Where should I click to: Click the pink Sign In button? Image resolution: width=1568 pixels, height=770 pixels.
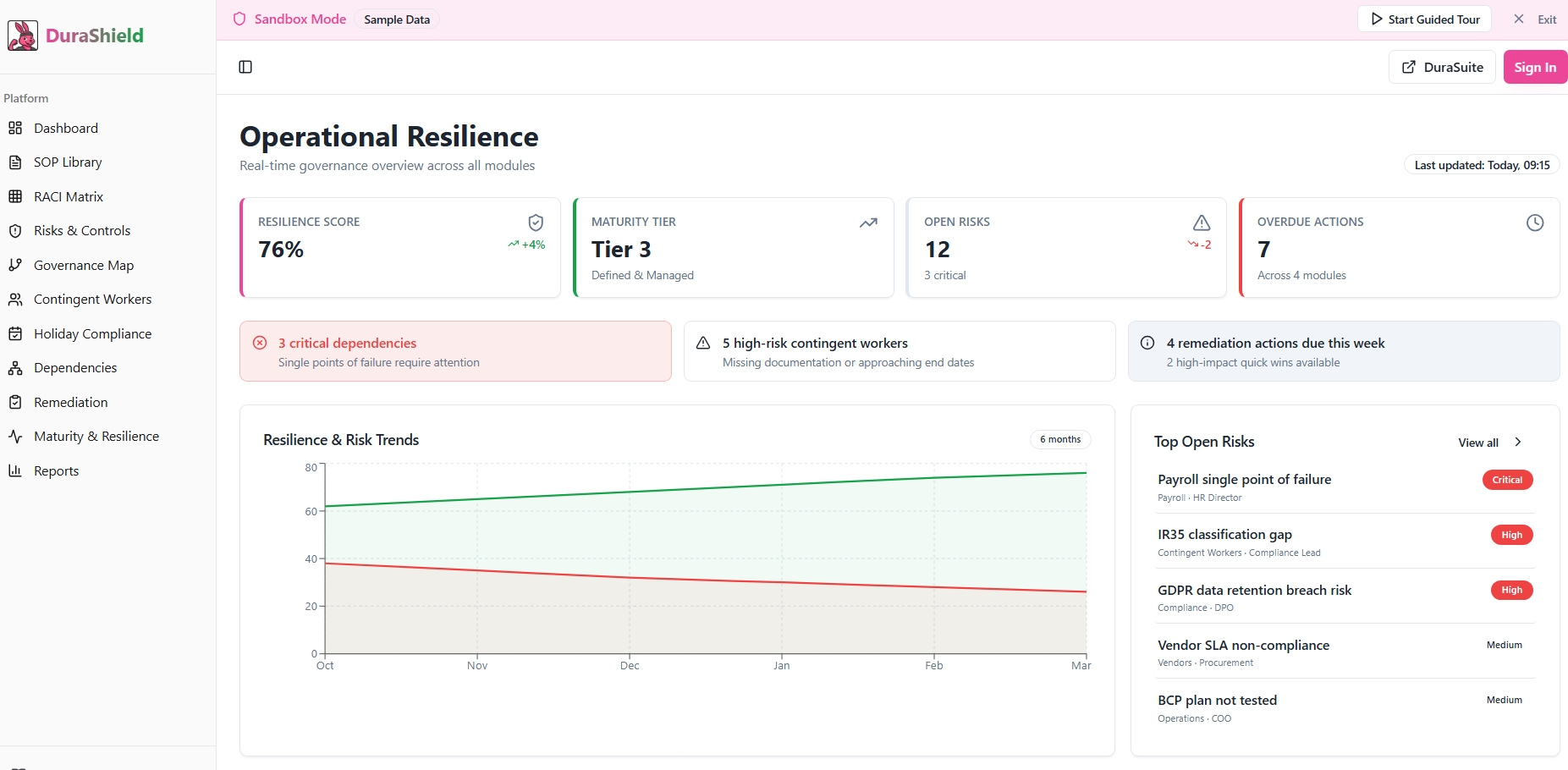pos(1535,67)
